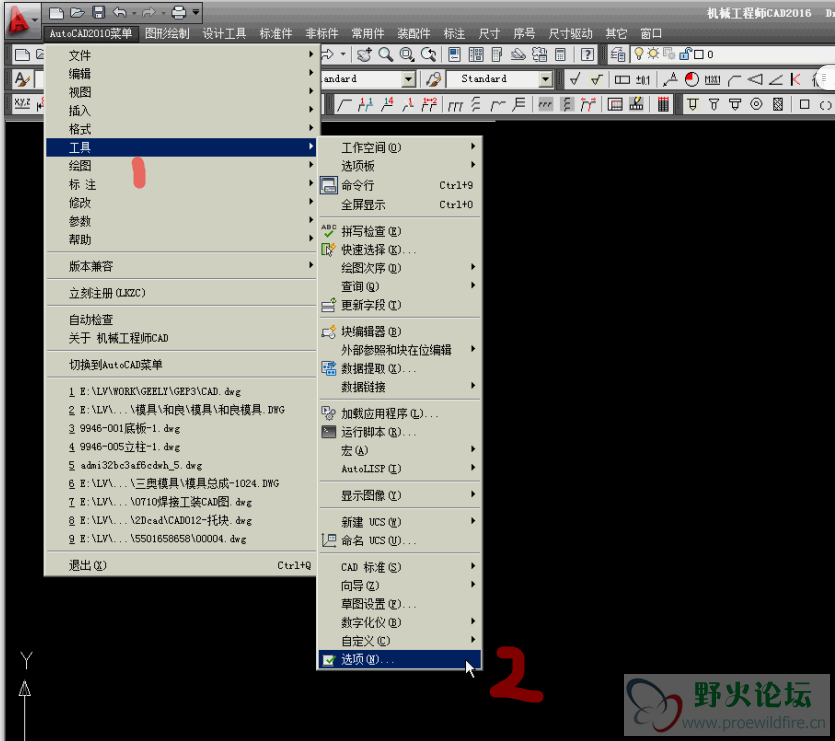Click the Open folder icon in quick access bar
This screenshot has width=835, height=741.
77,12
